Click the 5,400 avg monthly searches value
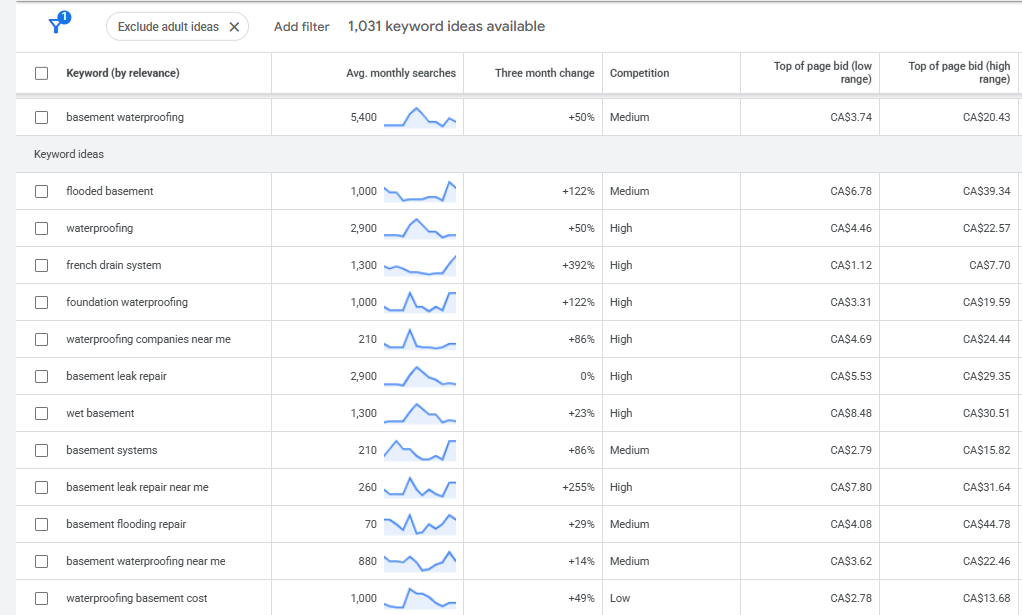Viewport: 1022px width, 615px height. 364,117
